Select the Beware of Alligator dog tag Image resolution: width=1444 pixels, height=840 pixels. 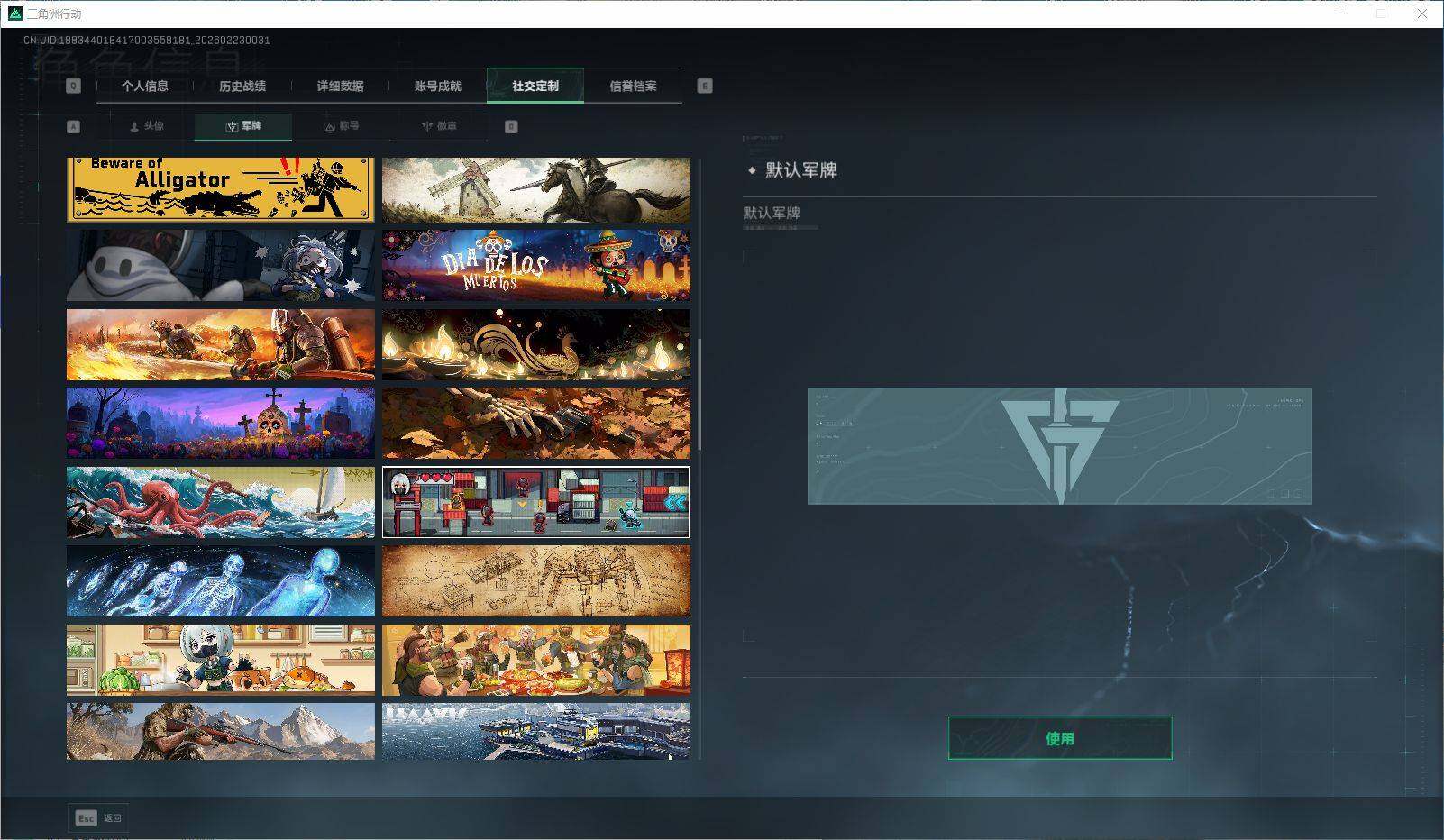pyautogui.click(x=221, y=189)
